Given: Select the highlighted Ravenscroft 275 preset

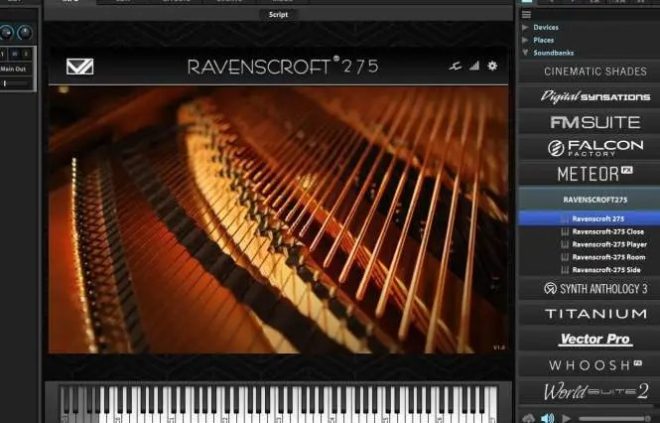Looking at the screenshot, I should click(x=589, y=219).
